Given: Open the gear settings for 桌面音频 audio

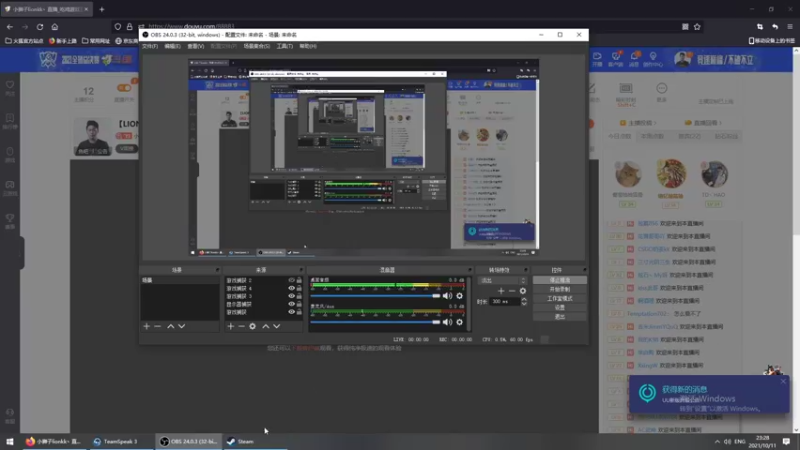Looking at the screenshot, I should pyautogui.click(x=460, y=295).
